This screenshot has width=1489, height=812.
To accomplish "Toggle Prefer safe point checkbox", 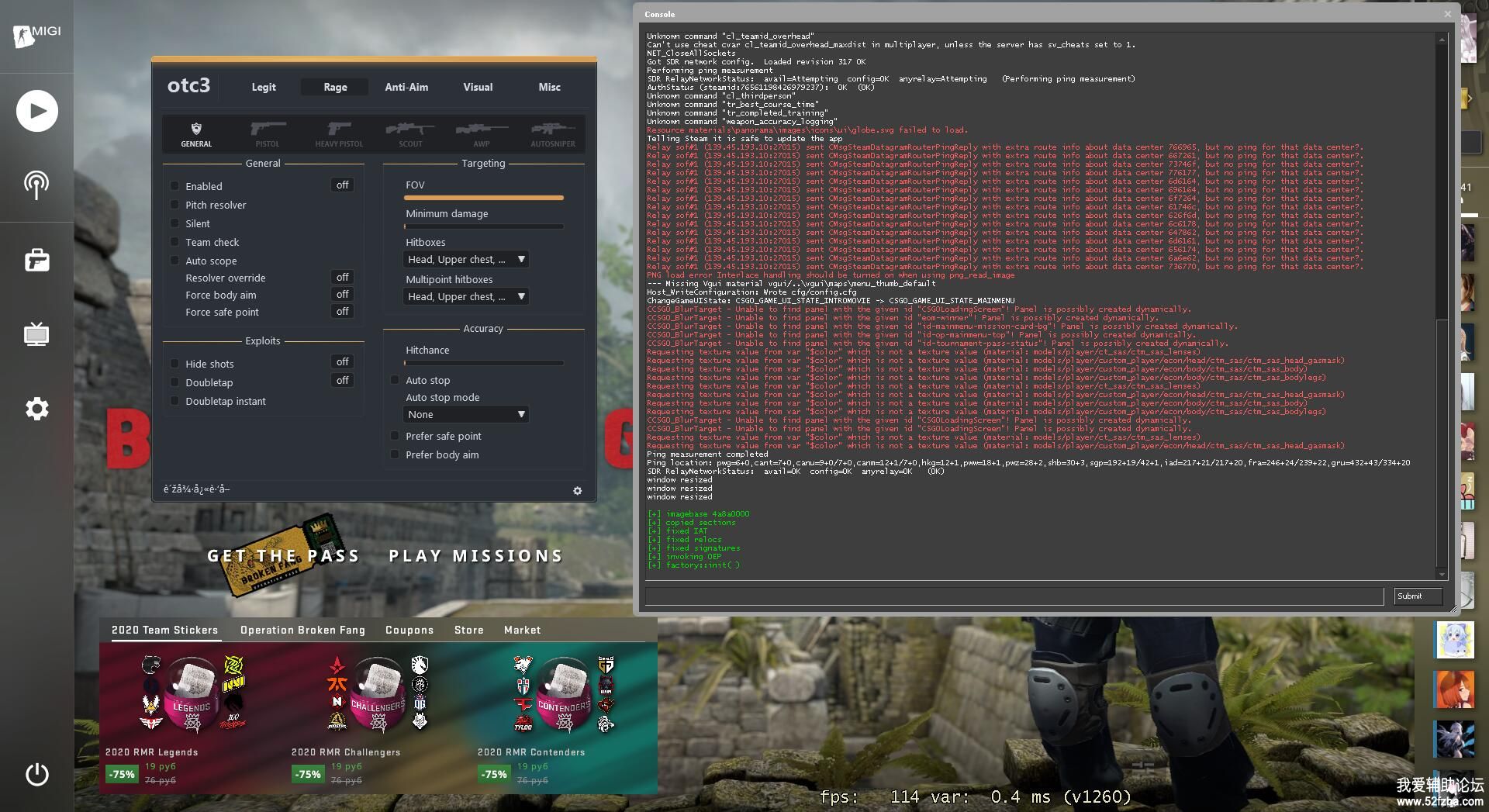I will [395, 436].
